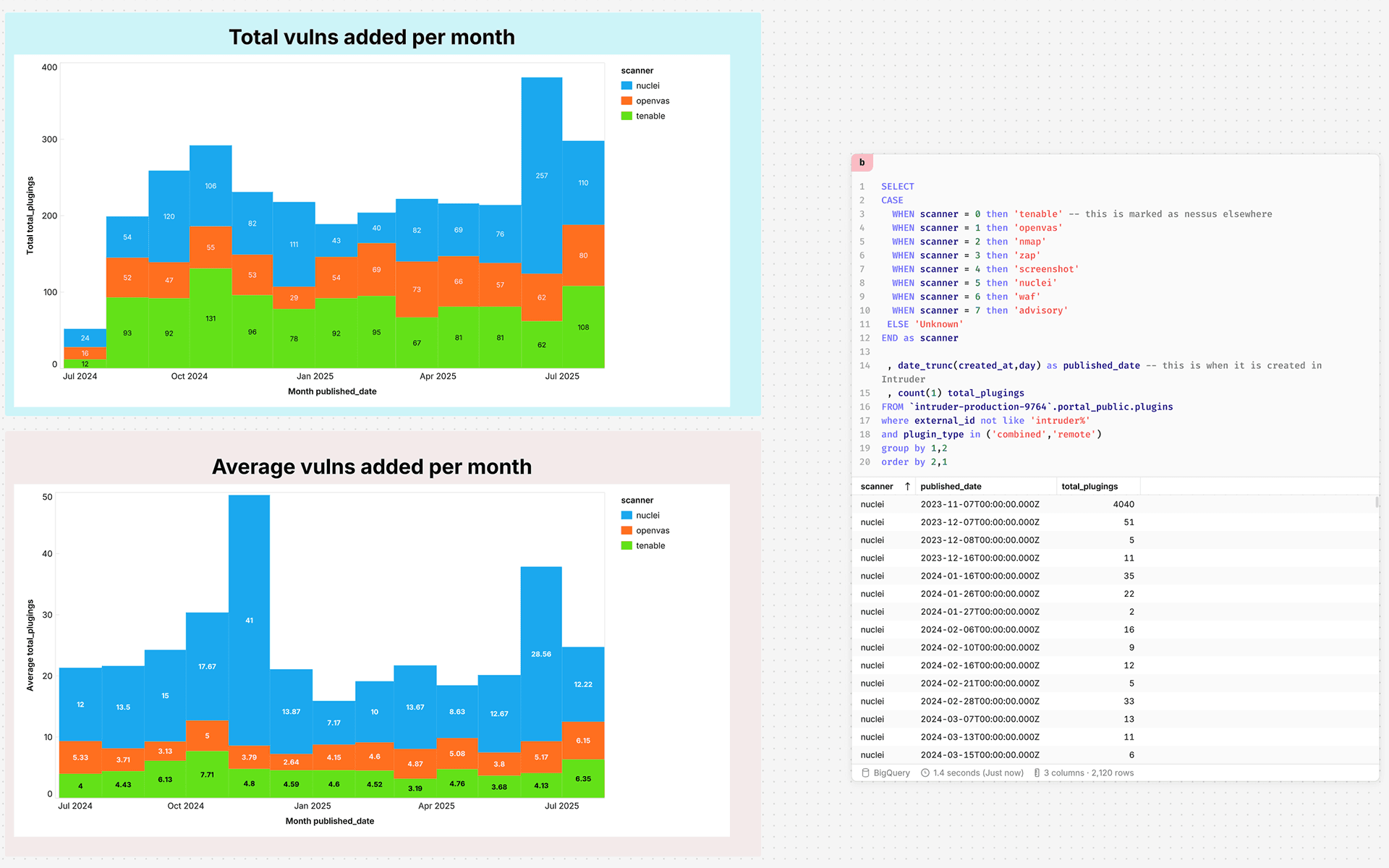Select 'Average vulns added per month' title
This screenshot has height=868, width=1389.
click(372, 467)
